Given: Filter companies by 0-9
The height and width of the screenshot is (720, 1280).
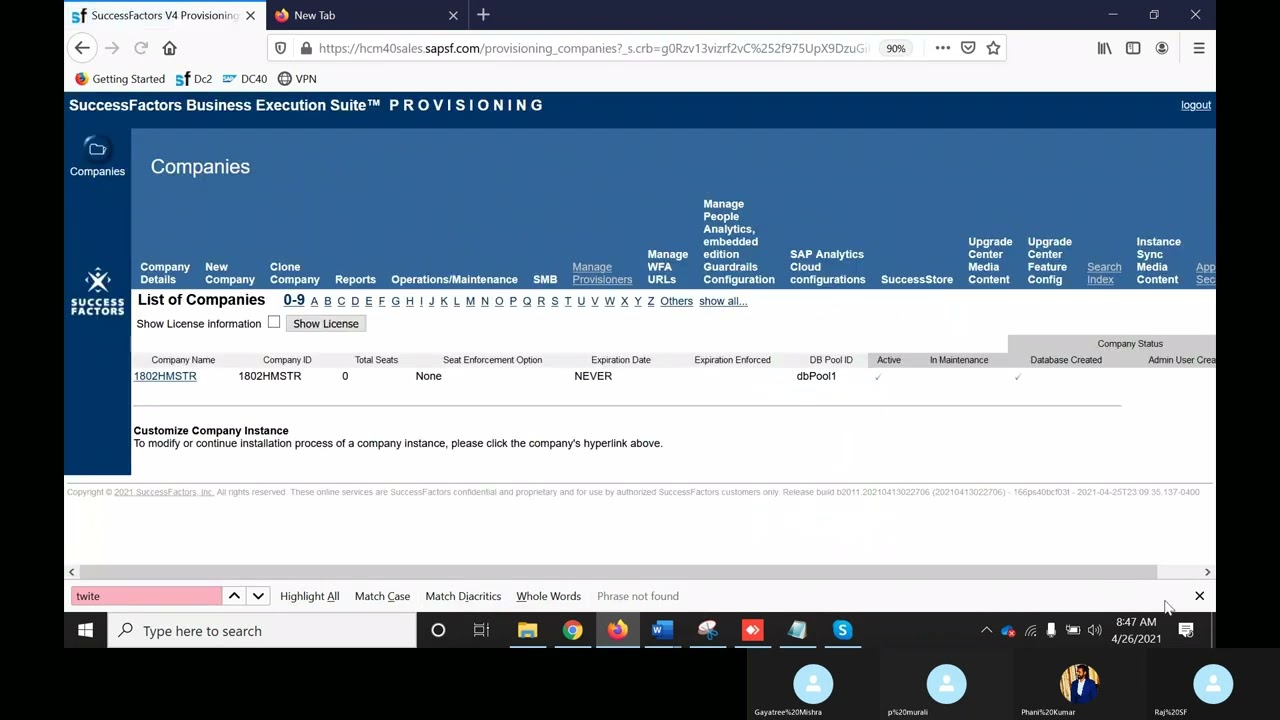Looking at the screenshot, I should pos(294,300).
